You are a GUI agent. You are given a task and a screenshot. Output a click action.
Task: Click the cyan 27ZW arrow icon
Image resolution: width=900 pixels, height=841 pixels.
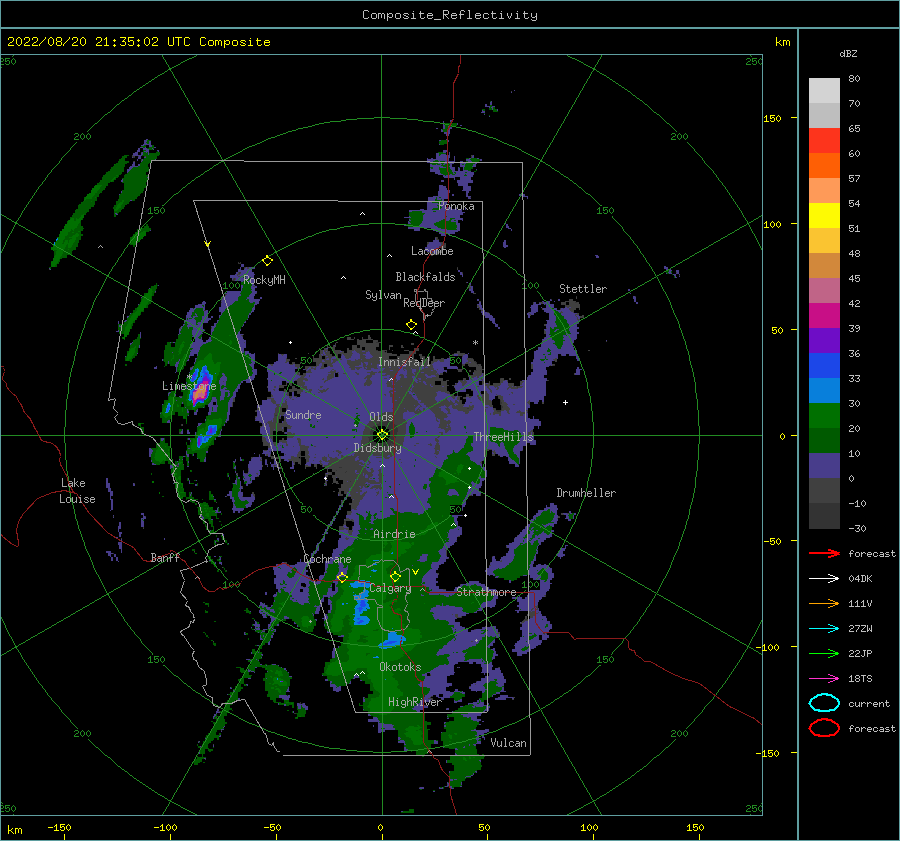pyautogui.click(x=824, y=629)
